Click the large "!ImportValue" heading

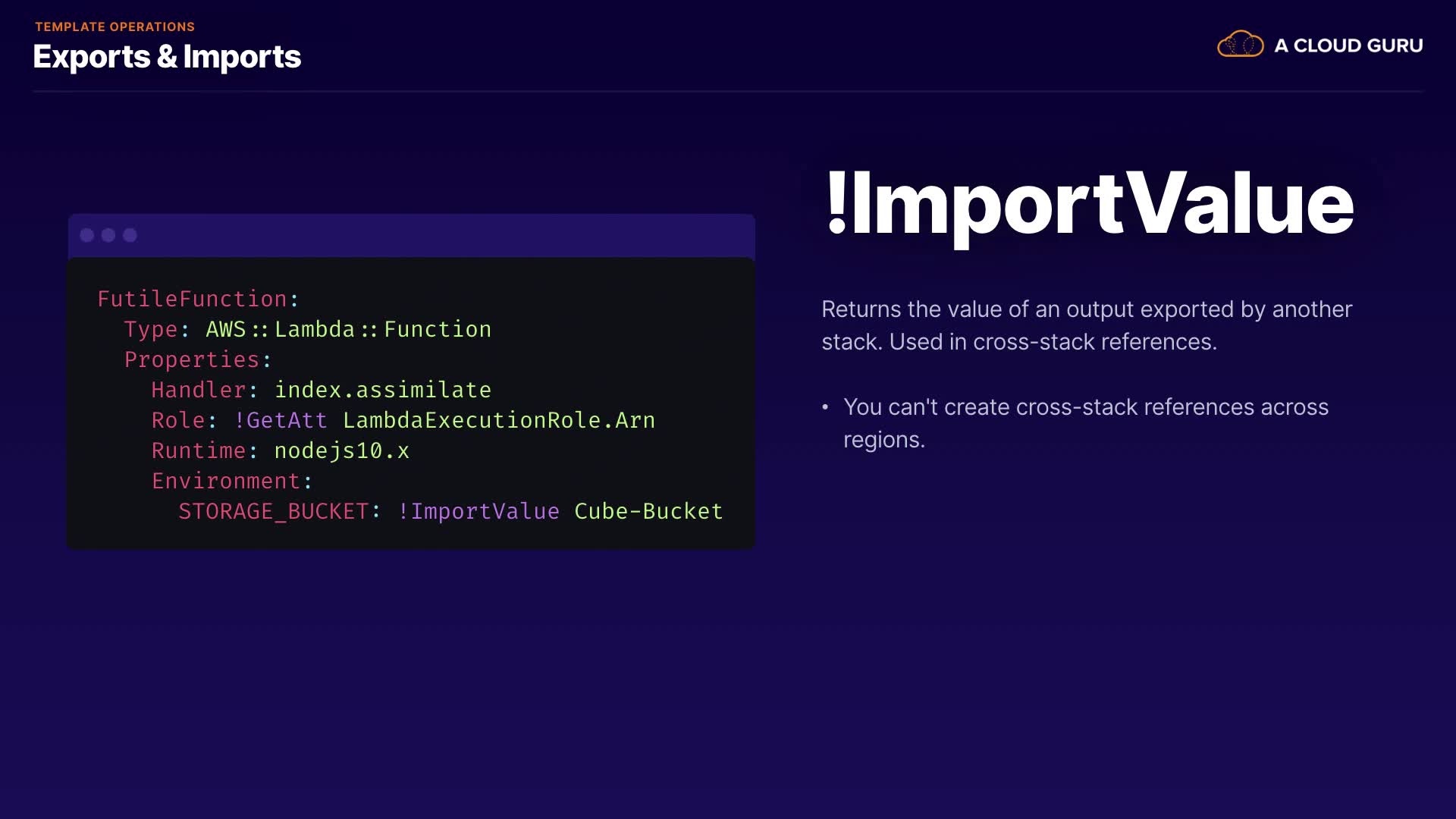point(1090,203)
